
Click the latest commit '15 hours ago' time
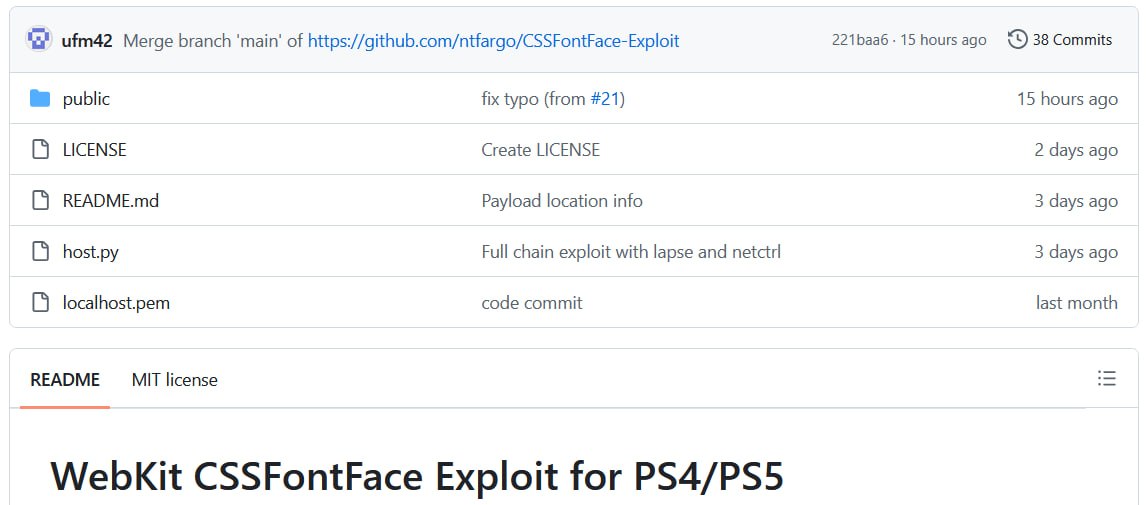point(943,40)
